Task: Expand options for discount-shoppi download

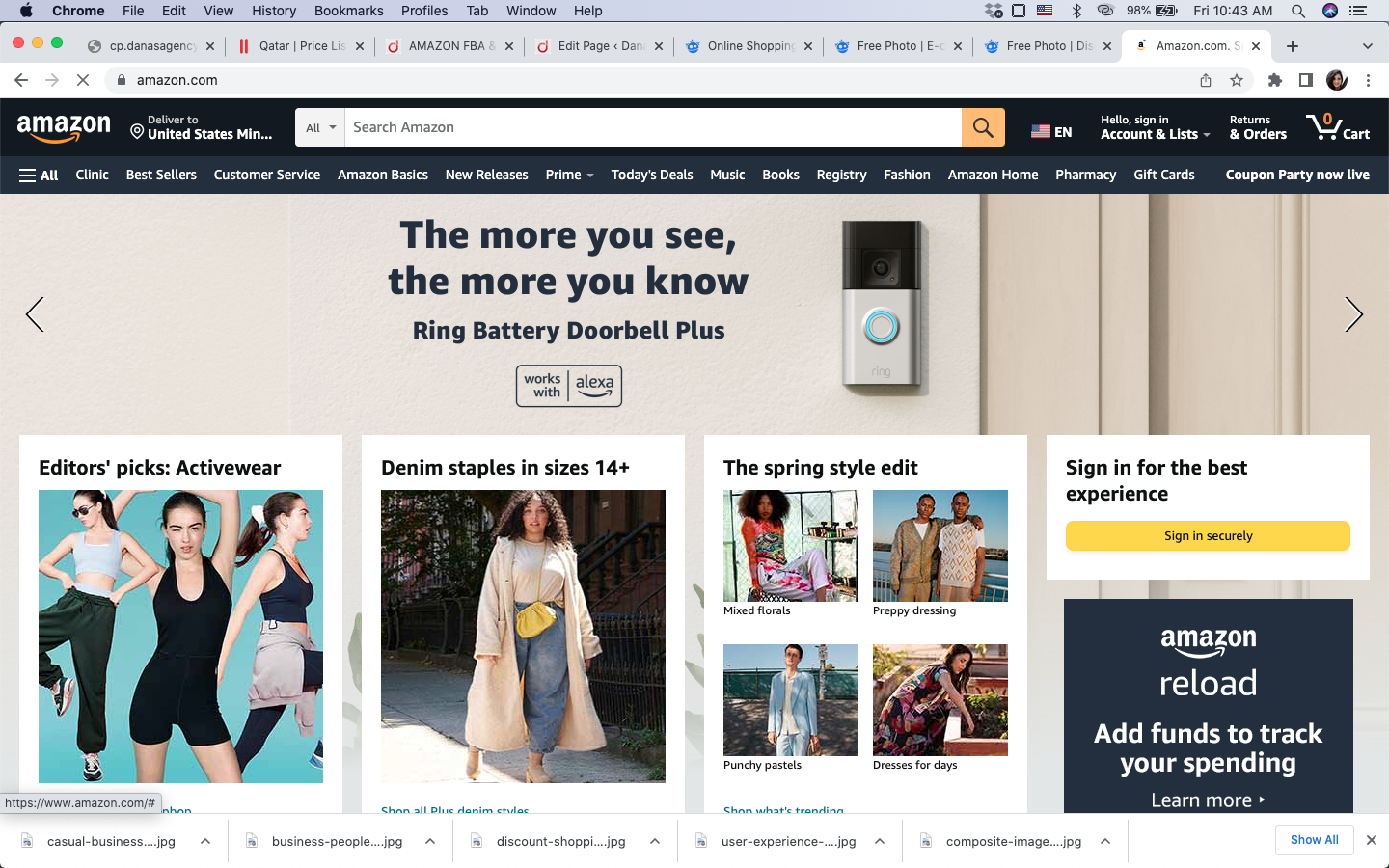Action: pos(655,841)
